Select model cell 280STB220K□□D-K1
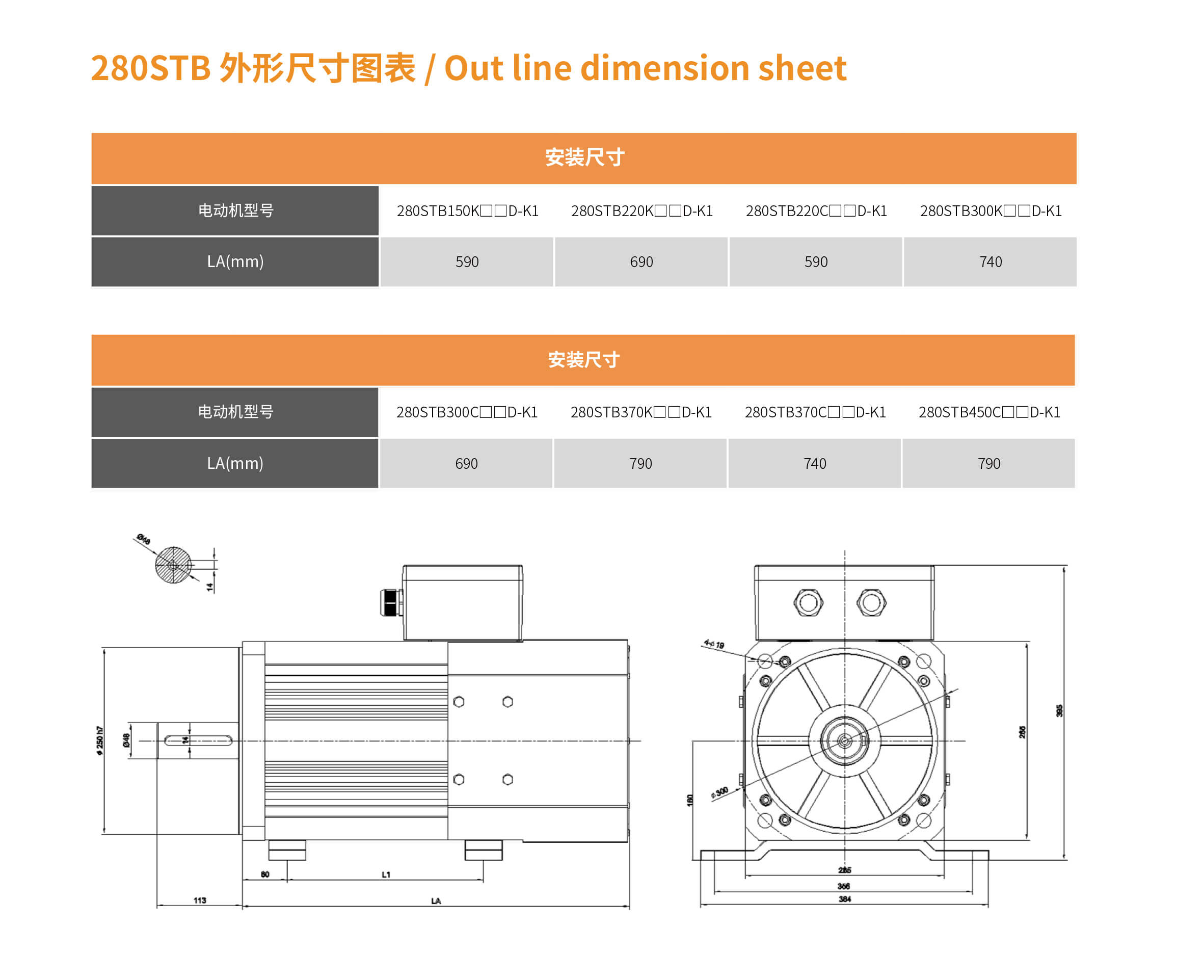Screen dimensions: 1204x980 coord(641,210)
